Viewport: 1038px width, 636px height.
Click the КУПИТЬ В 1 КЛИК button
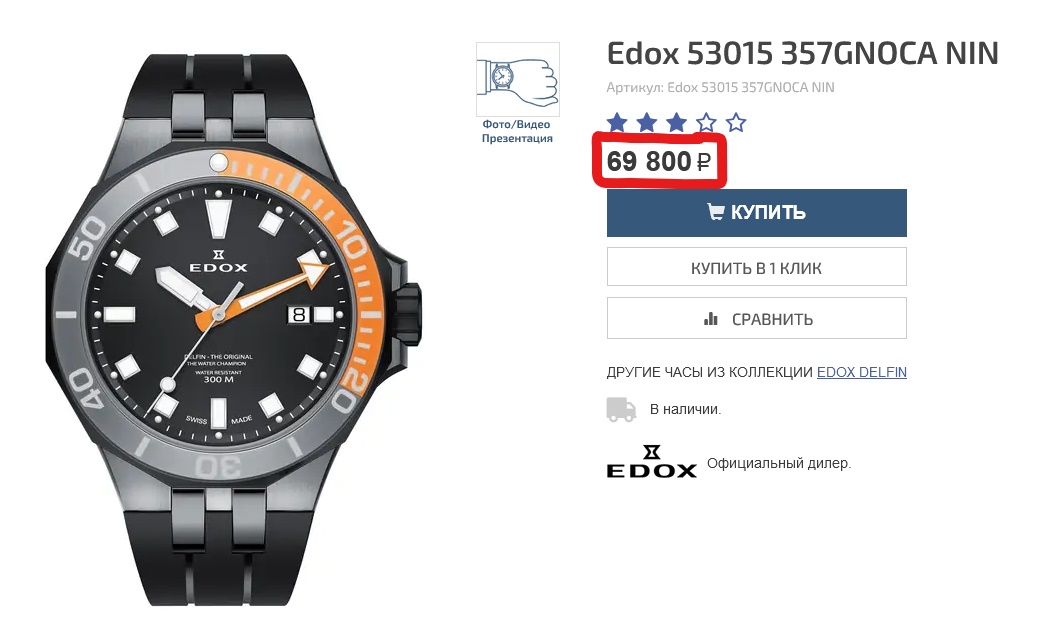point(757,267)
